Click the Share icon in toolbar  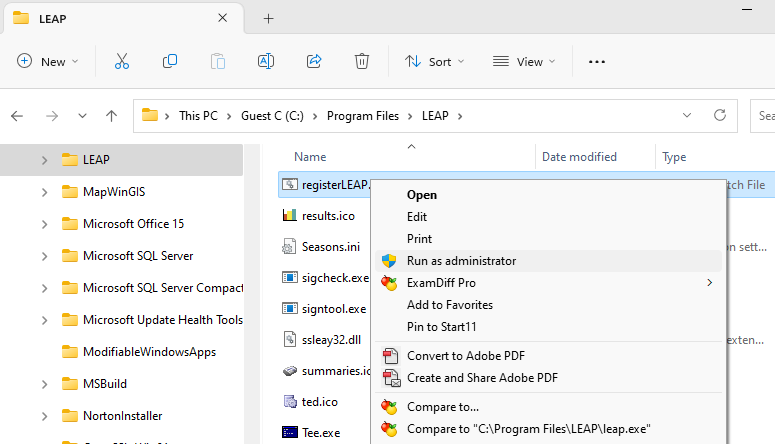click(314, 61)
